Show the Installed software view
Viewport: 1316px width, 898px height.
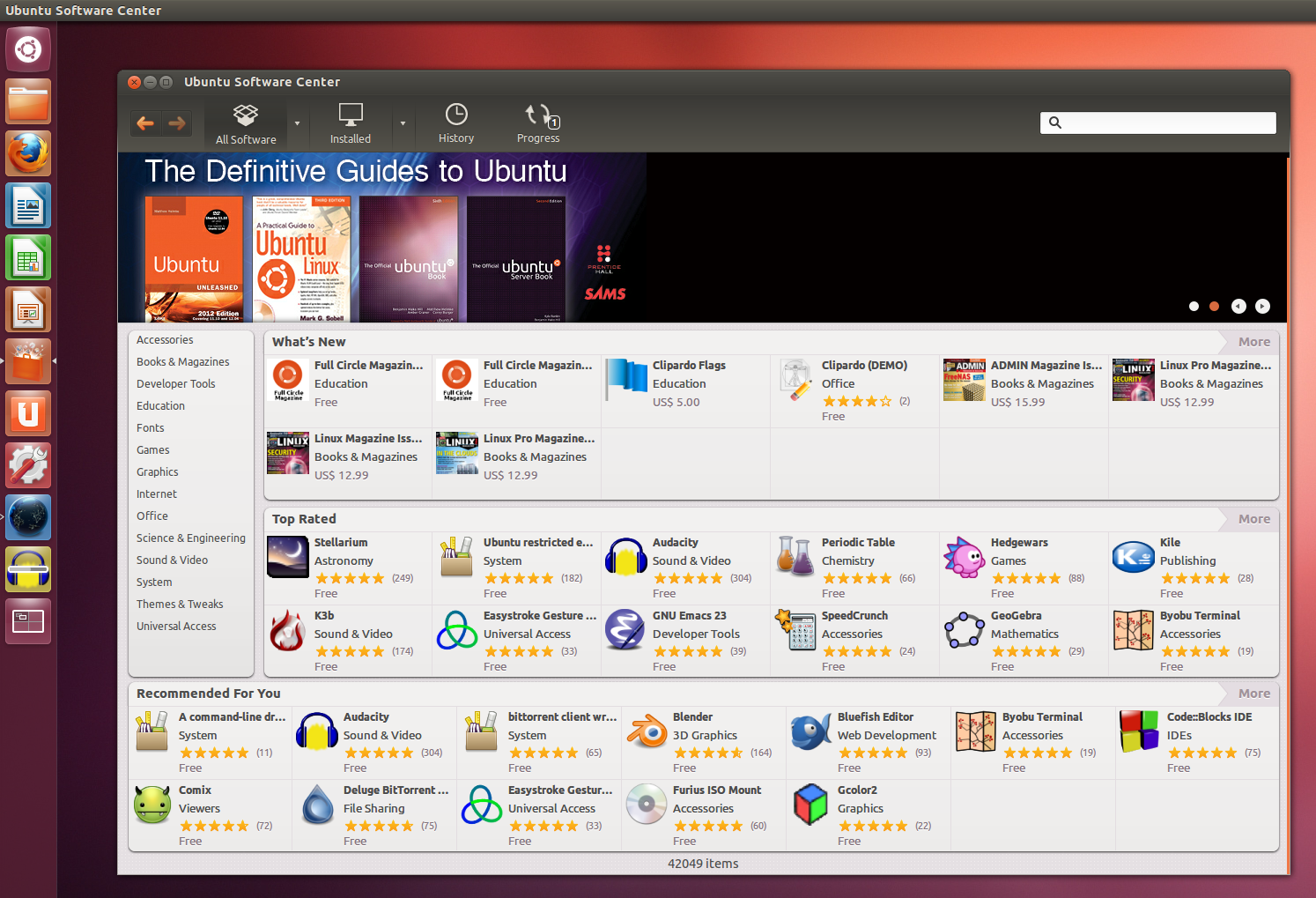coord(351,124)
